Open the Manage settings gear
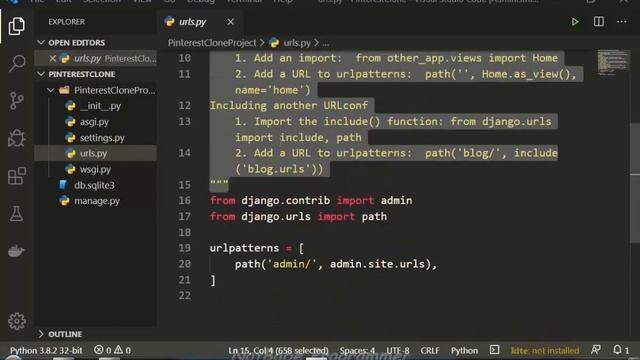Image resolution: width=640 pixels, height=360 pixels. [16, 321]
